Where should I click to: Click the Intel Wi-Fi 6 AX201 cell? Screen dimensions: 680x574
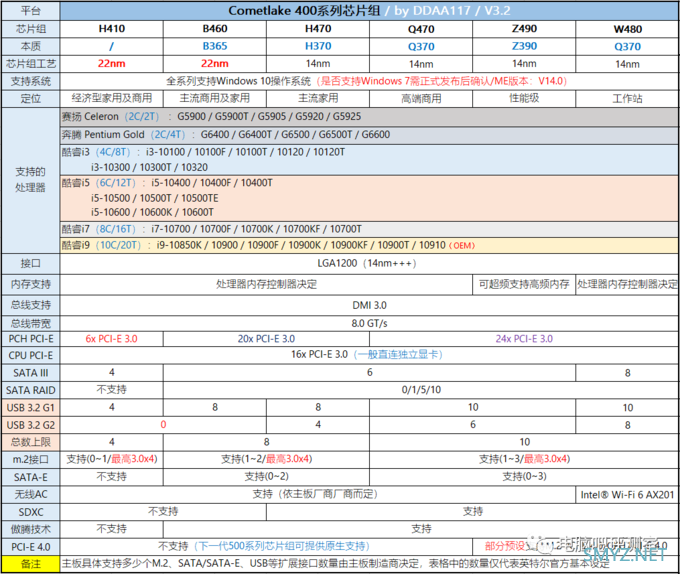627,495
